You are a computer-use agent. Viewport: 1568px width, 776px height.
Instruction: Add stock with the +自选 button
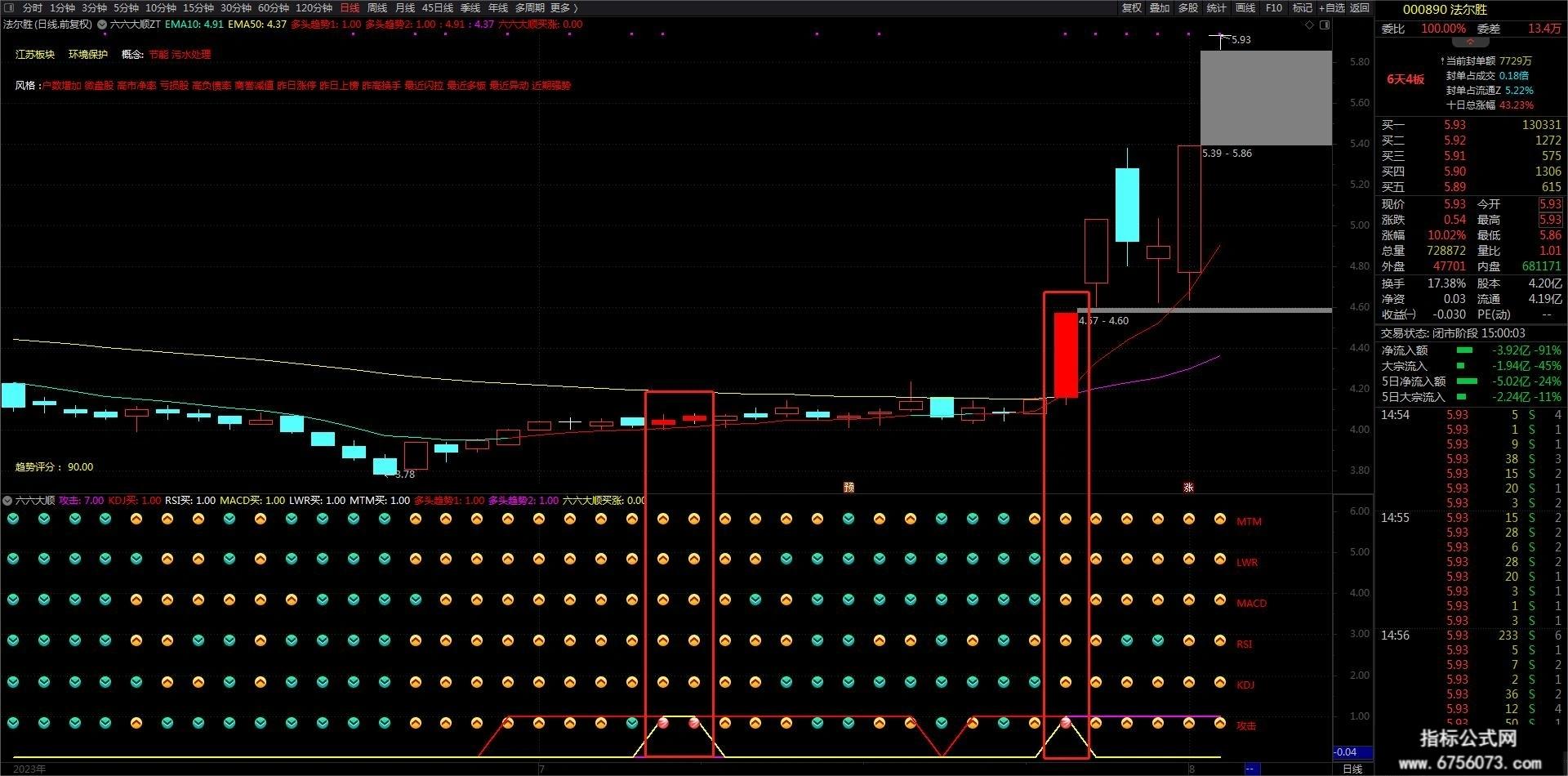1331,7
